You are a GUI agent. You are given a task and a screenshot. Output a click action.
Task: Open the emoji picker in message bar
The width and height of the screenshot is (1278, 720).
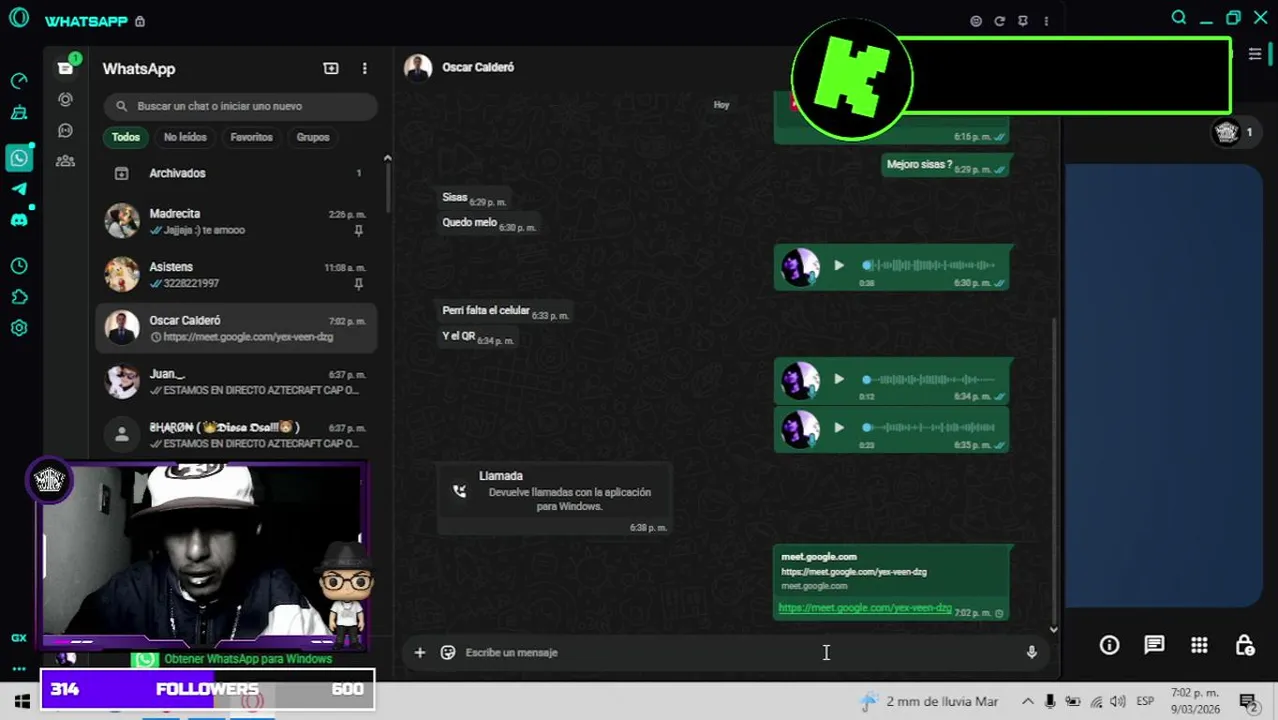(448, 652)
